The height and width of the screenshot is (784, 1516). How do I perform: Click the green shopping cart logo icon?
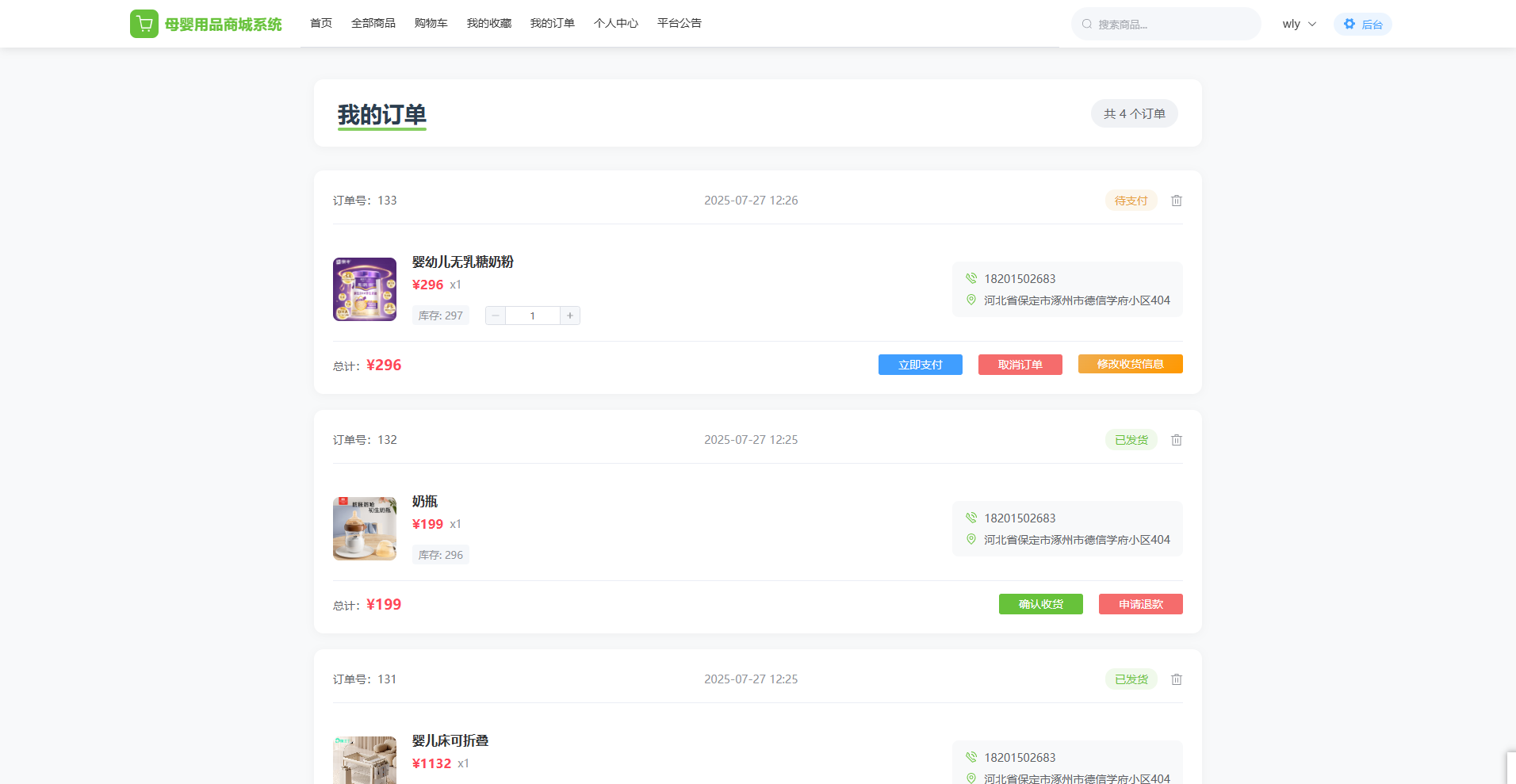144,24
